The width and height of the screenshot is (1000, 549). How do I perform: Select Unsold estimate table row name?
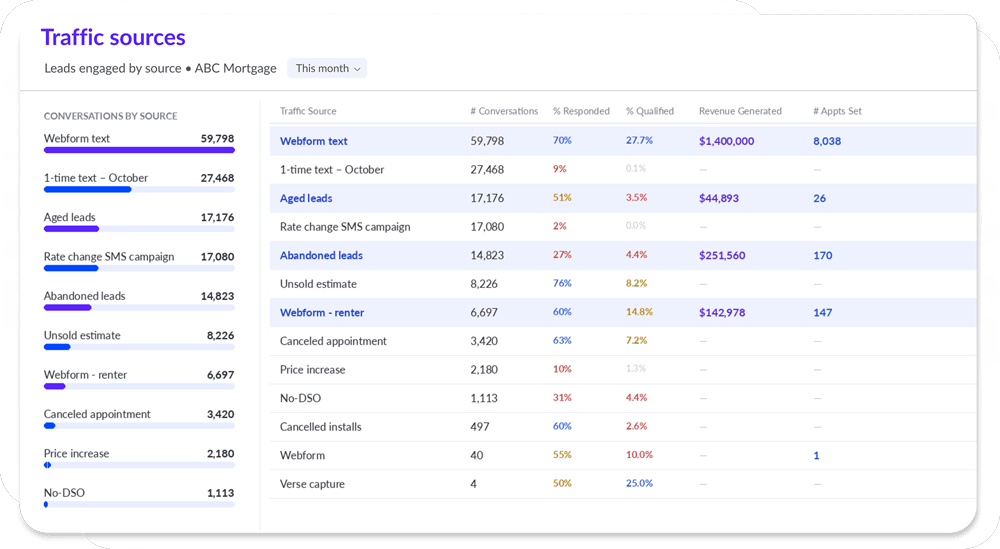(x=318, y=284)
